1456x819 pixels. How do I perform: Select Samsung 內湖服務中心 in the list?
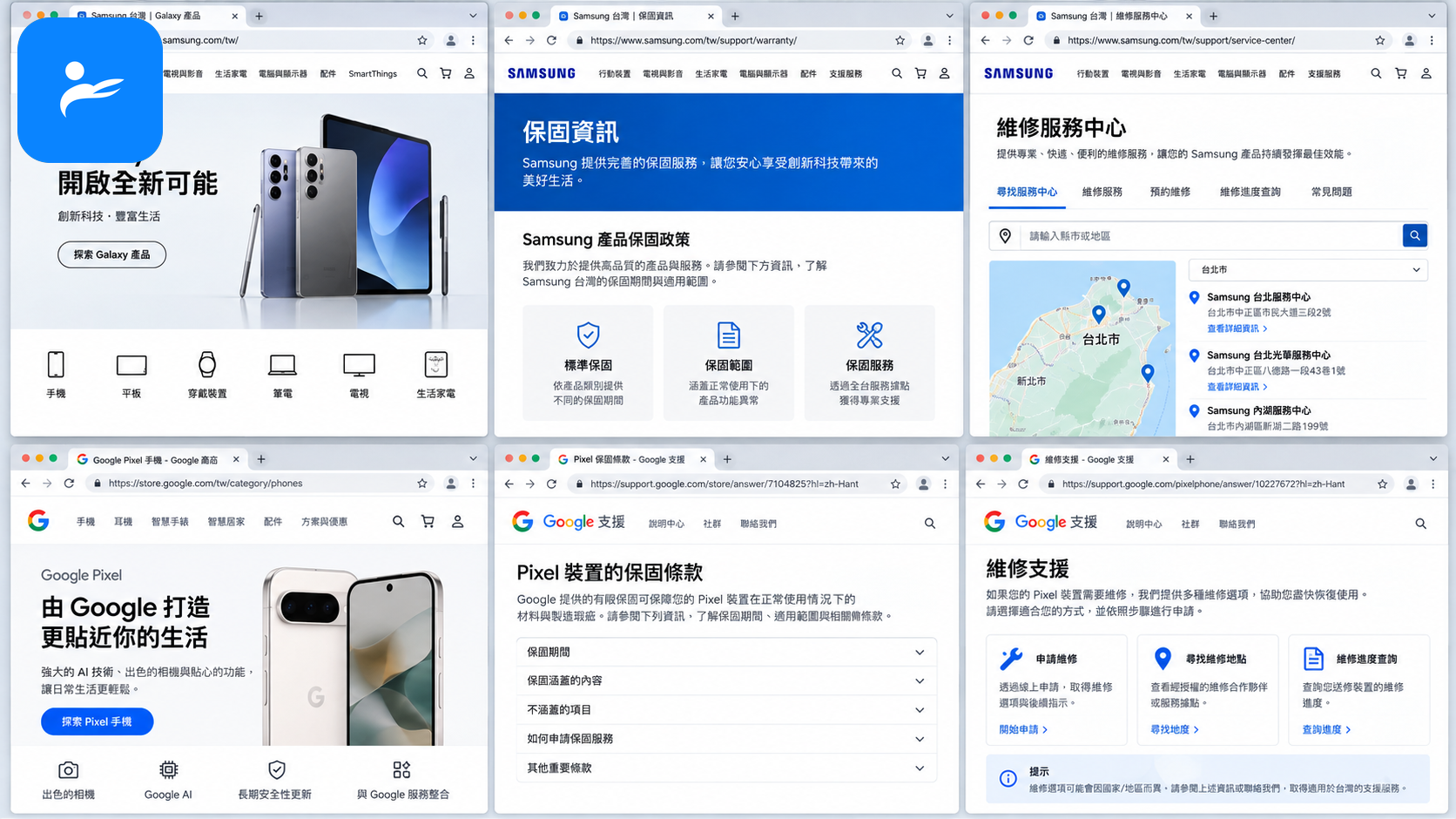pos(1257,410)
